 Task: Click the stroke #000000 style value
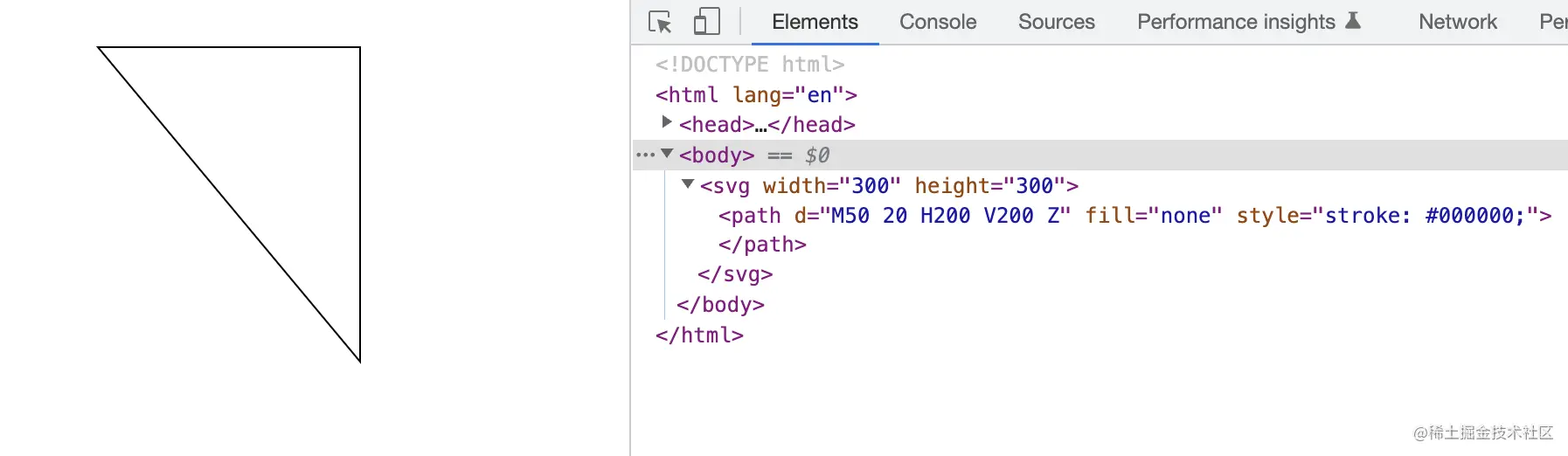1425,216
